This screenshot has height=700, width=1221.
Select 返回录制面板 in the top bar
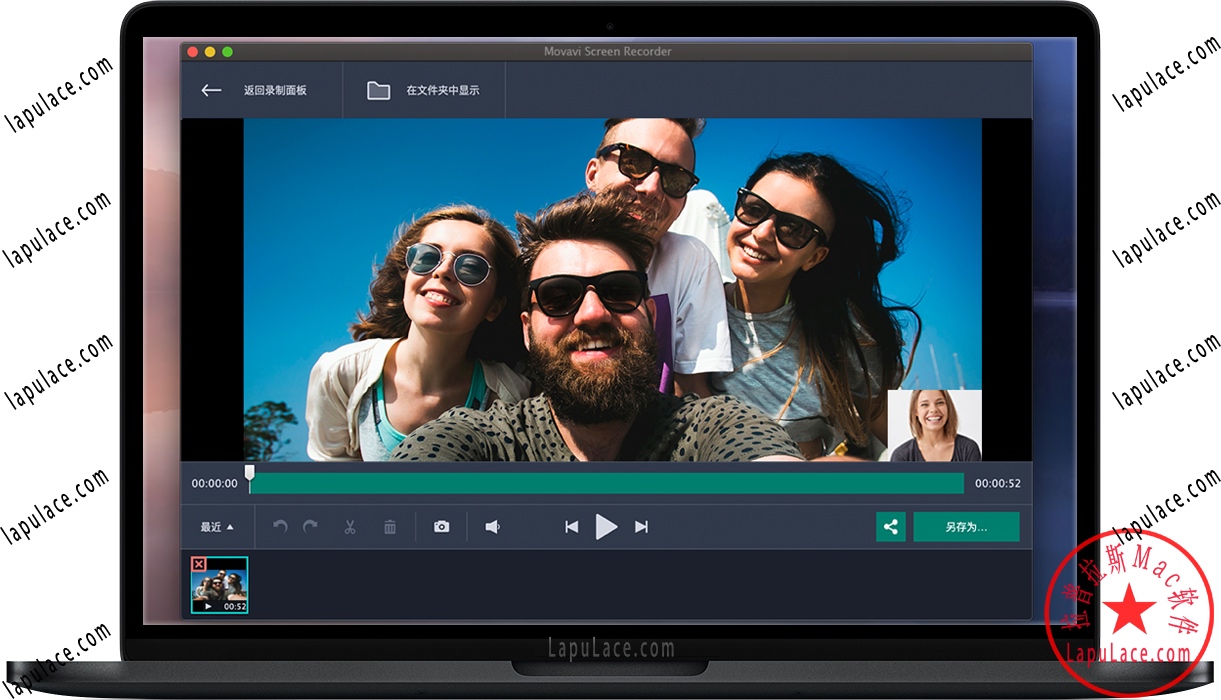[x=275, y=90]
